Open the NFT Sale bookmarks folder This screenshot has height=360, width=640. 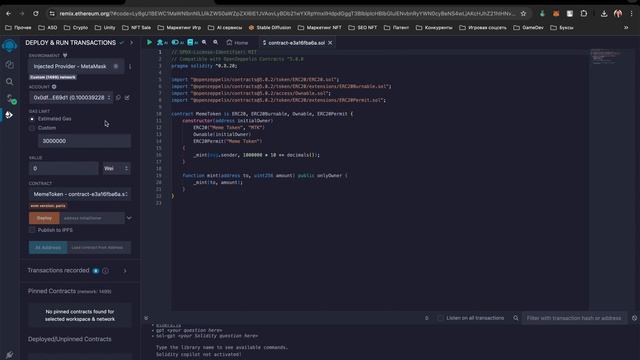136,28
